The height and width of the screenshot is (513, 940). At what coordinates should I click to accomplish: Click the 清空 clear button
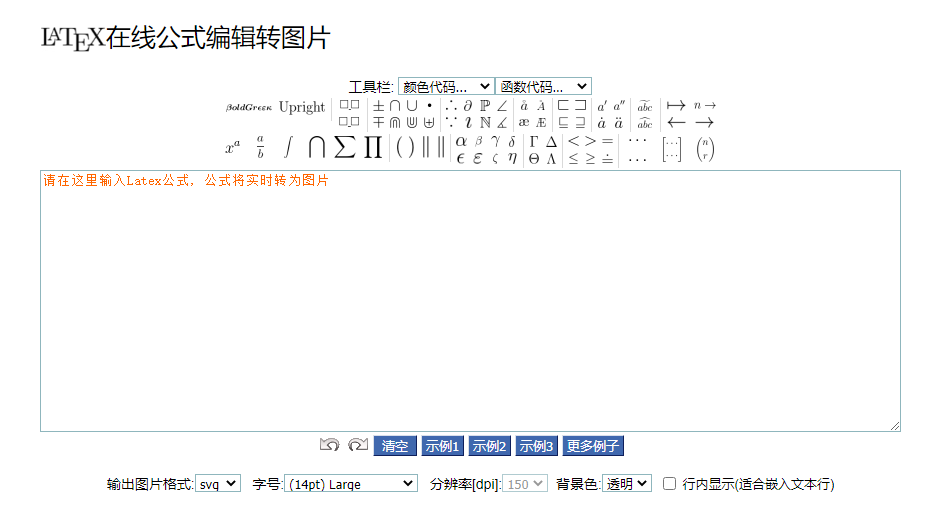pyautogui.click(x=395, y=446)
